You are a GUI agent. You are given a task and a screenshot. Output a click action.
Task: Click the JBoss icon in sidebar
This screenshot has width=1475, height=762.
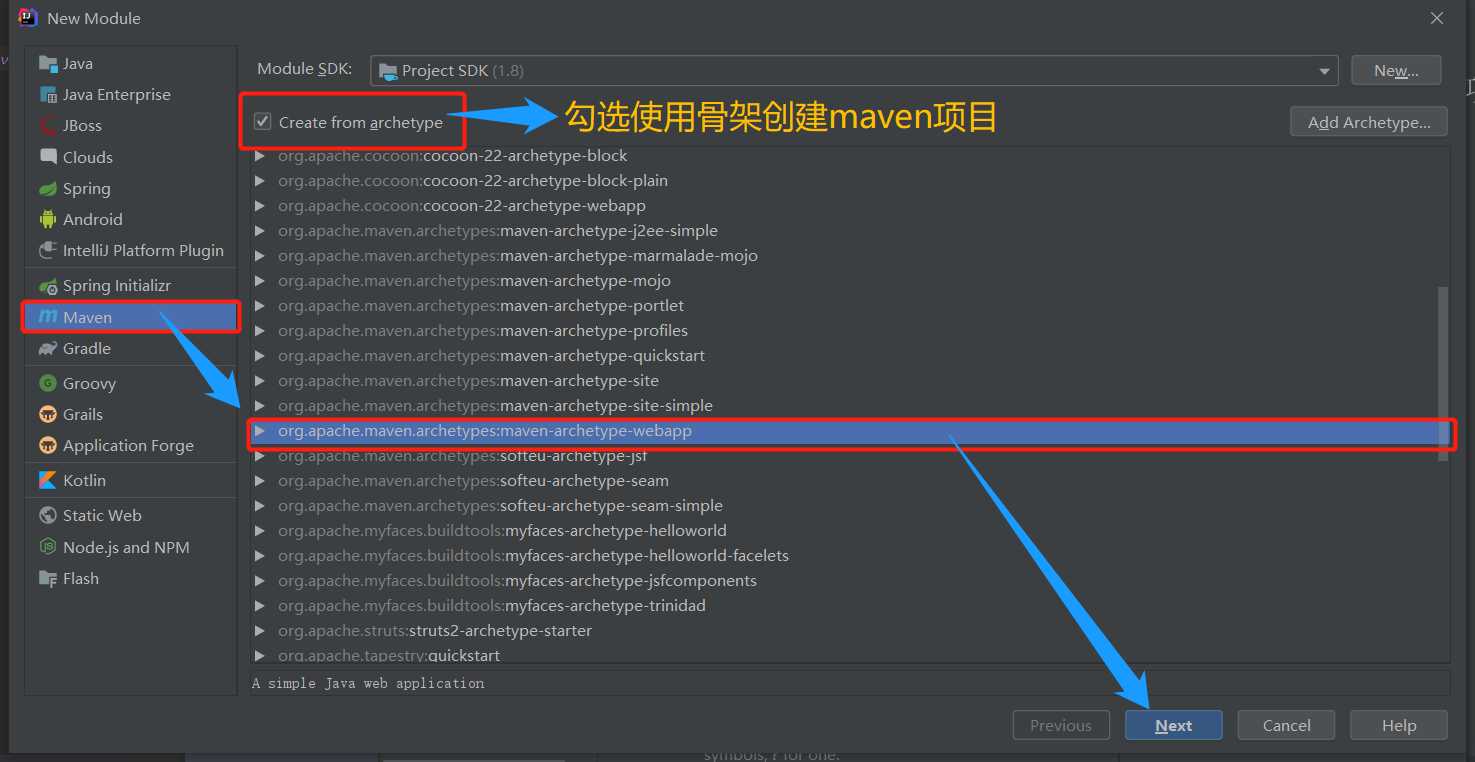tap(48, 126)
